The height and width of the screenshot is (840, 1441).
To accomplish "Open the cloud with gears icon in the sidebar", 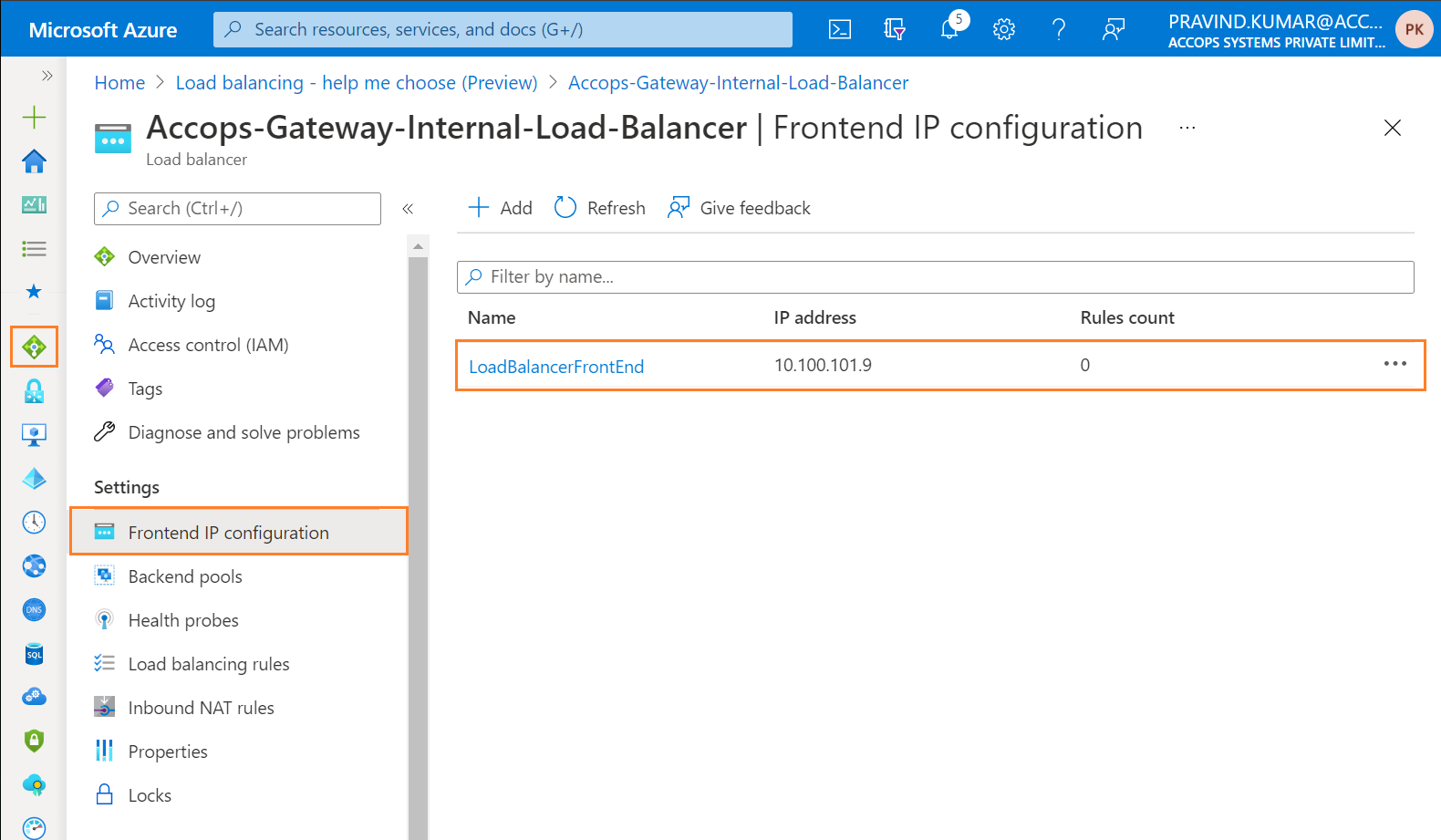I will (x=34, y=697).
